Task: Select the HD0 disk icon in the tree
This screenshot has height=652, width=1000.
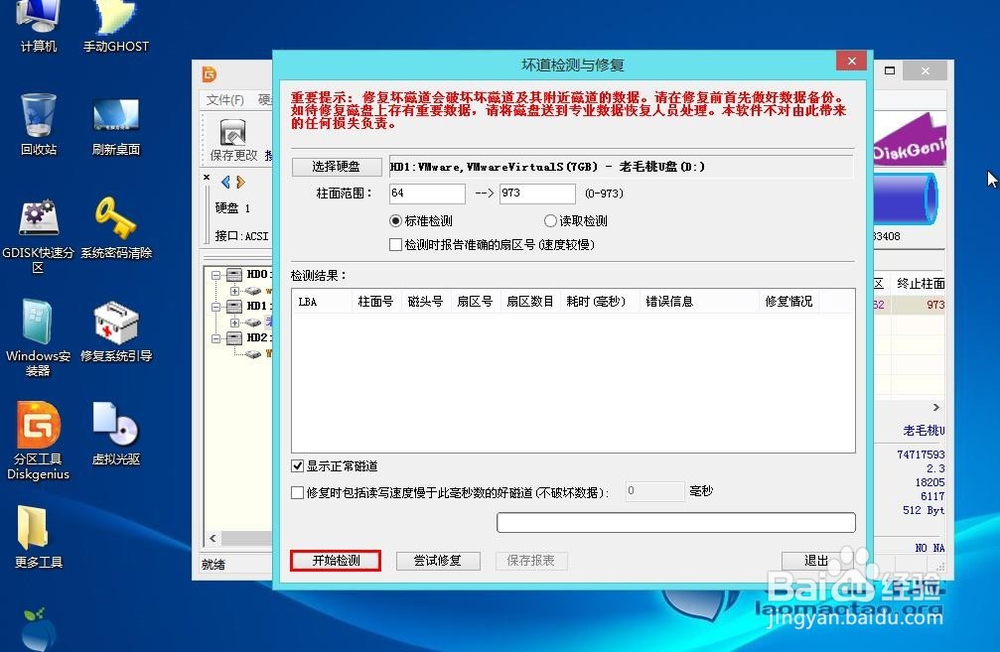Action: pos(235,275)
